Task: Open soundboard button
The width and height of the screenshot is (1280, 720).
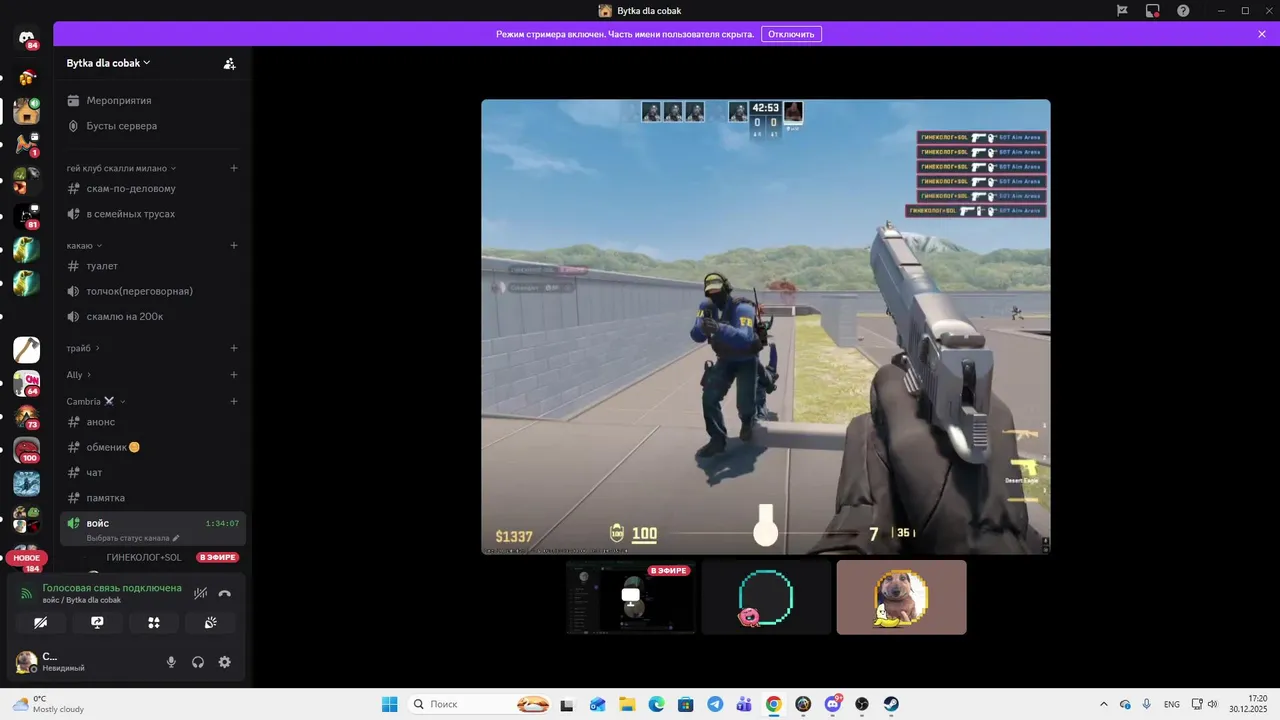Action: pos(210,622)
